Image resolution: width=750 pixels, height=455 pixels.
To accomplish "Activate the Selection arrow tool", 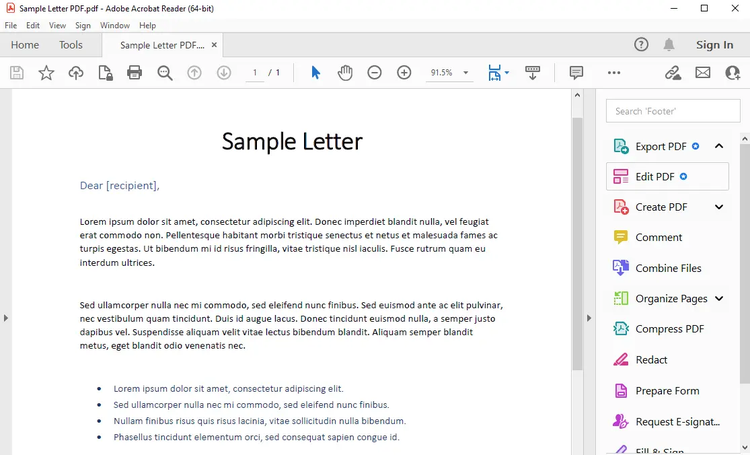I will click(x=315, y=73).
